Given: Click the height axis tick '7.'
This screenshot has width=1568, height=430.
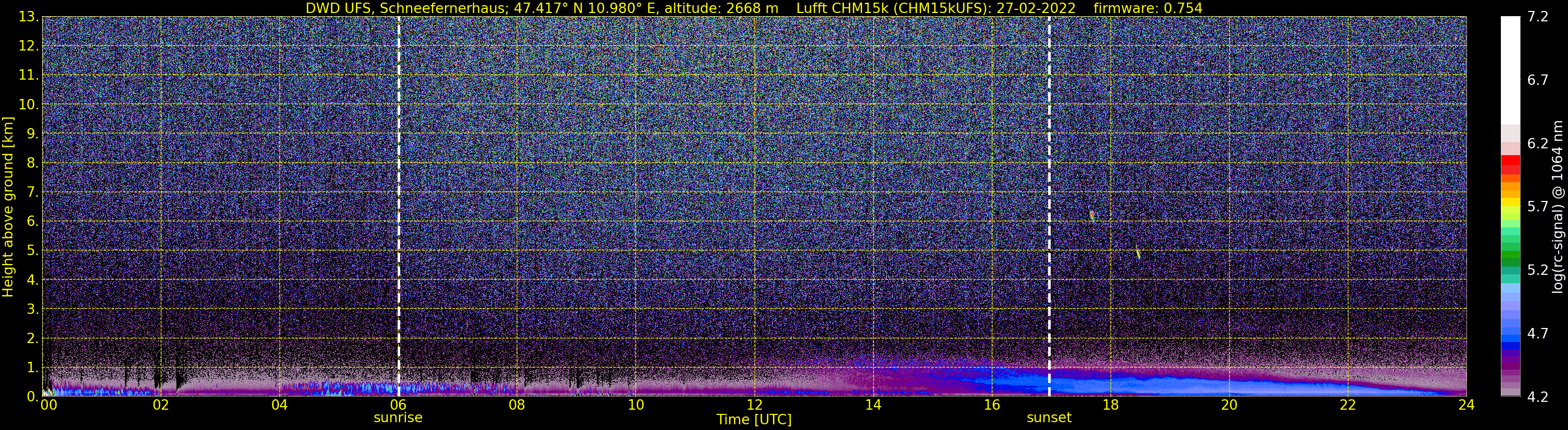Looking at the screenshot, I should point(33,193).
